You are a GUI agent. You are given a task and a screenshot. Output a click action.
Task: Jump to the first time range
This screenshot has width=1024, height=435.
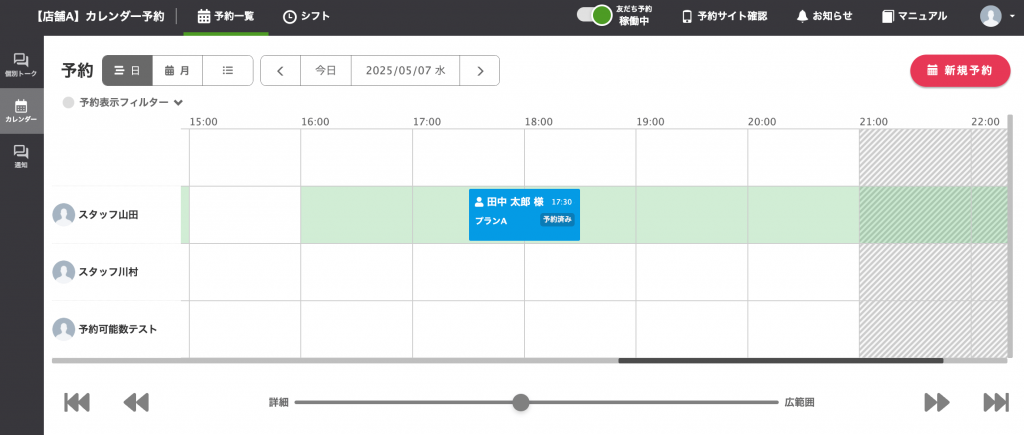point(77,402)
